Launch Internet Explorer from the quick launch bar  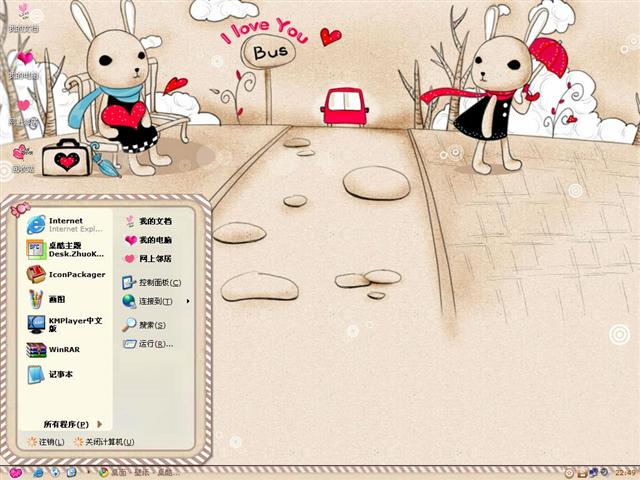click(x=38, y=473)
